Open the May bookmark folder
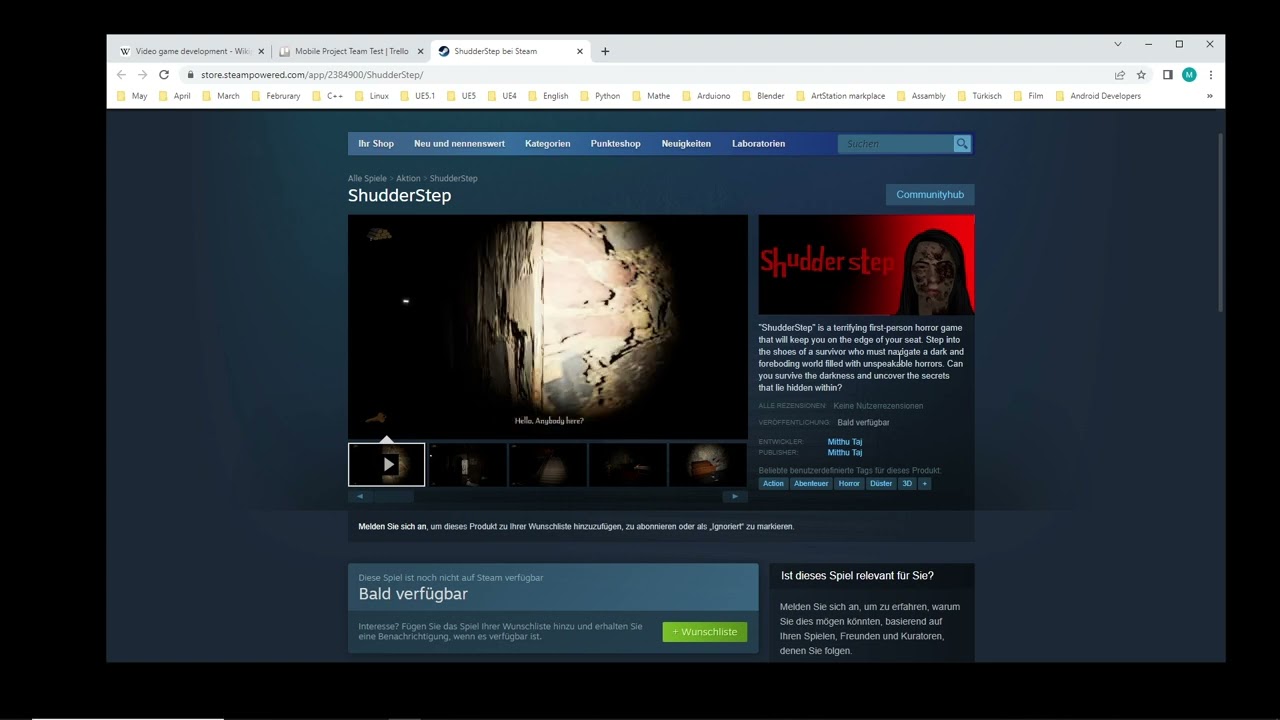Image resolution: width=1280 pixels, height=720 pixels. coord(132,96)
